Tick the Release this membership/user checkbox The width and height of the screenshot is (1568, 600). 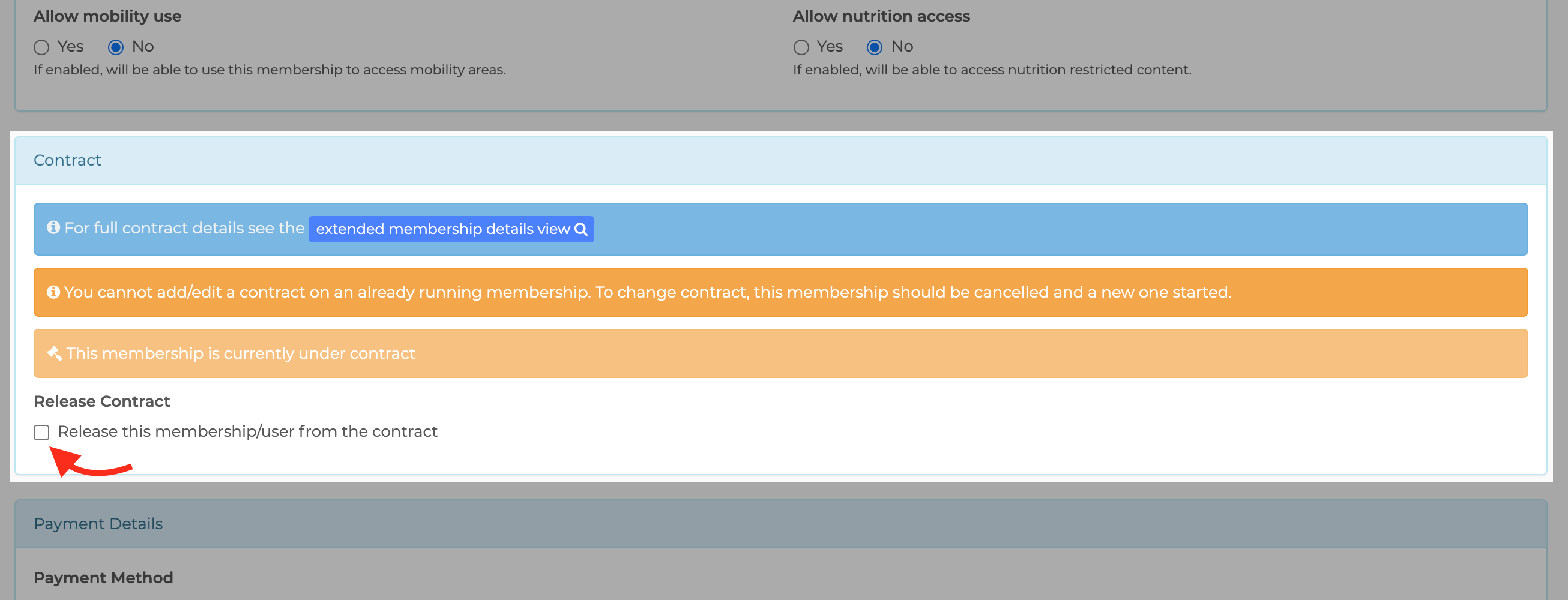pyautogui.click(x=41, y=432)
